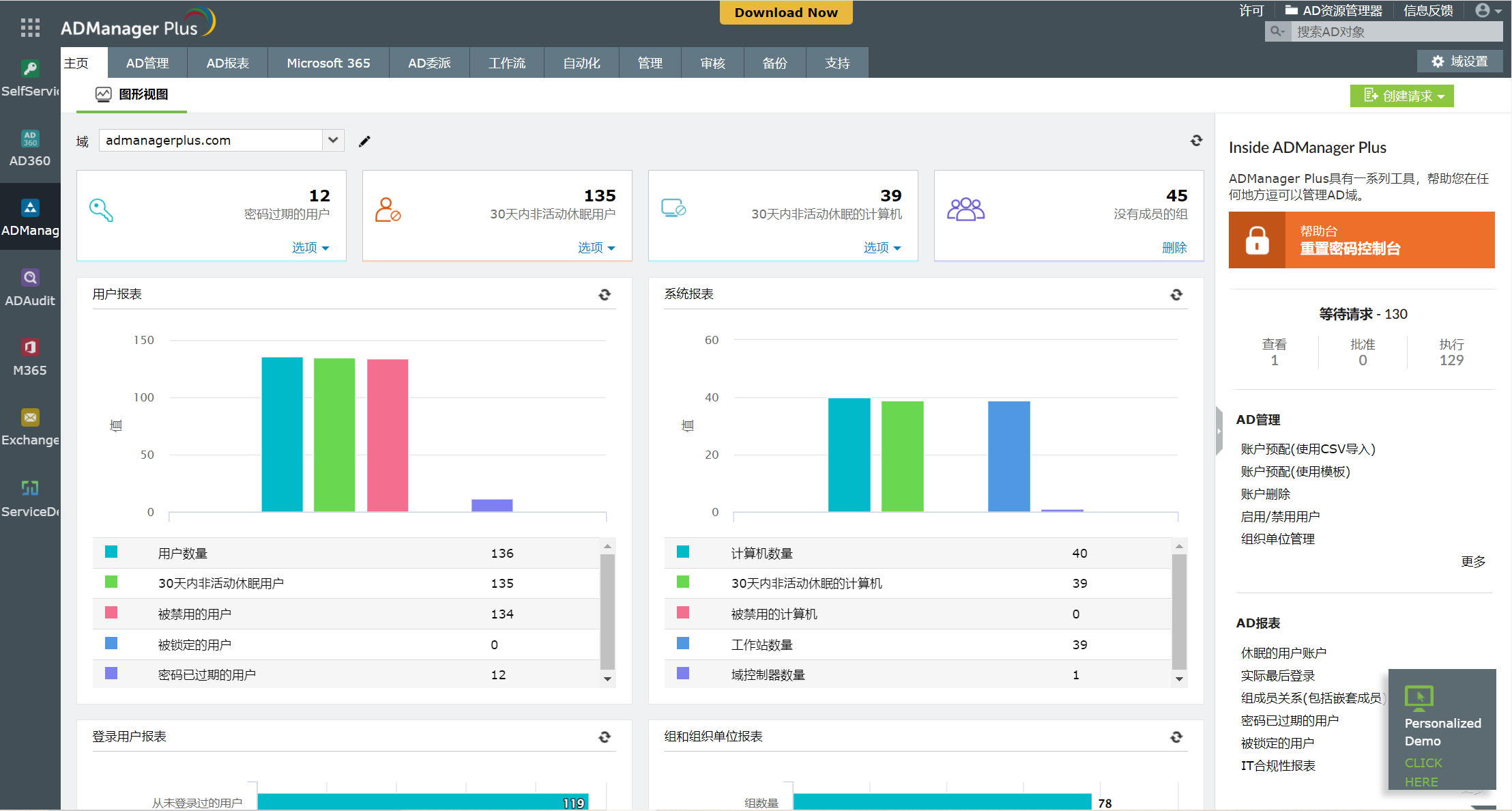Refresh the 登录用户报表 panel
The image size is (1512, 811).
coord(605,737)
